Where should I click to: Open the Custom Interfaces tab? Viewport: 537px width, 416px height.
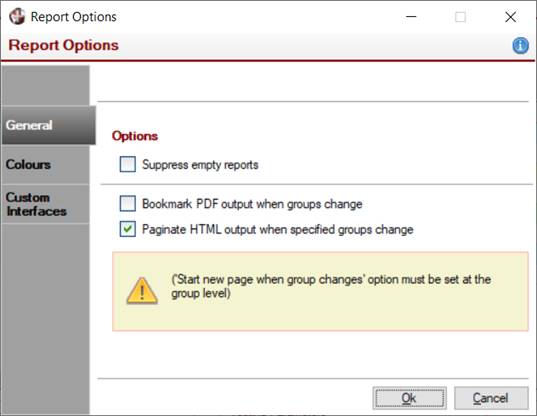46,204
